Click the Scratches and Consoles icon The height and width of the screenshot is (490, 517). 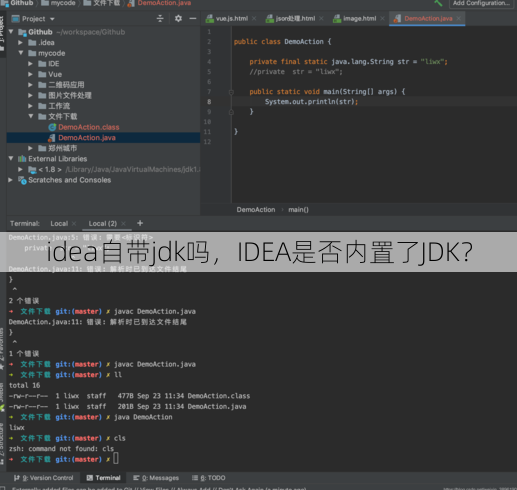[22, 180]
